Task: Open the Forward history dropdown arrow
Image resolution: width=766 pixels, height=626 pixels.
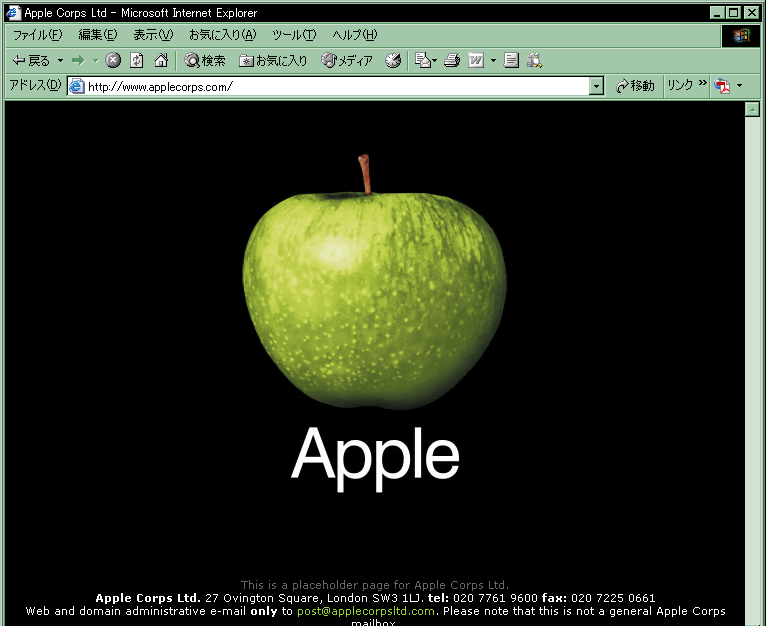Action: (96, 61)
